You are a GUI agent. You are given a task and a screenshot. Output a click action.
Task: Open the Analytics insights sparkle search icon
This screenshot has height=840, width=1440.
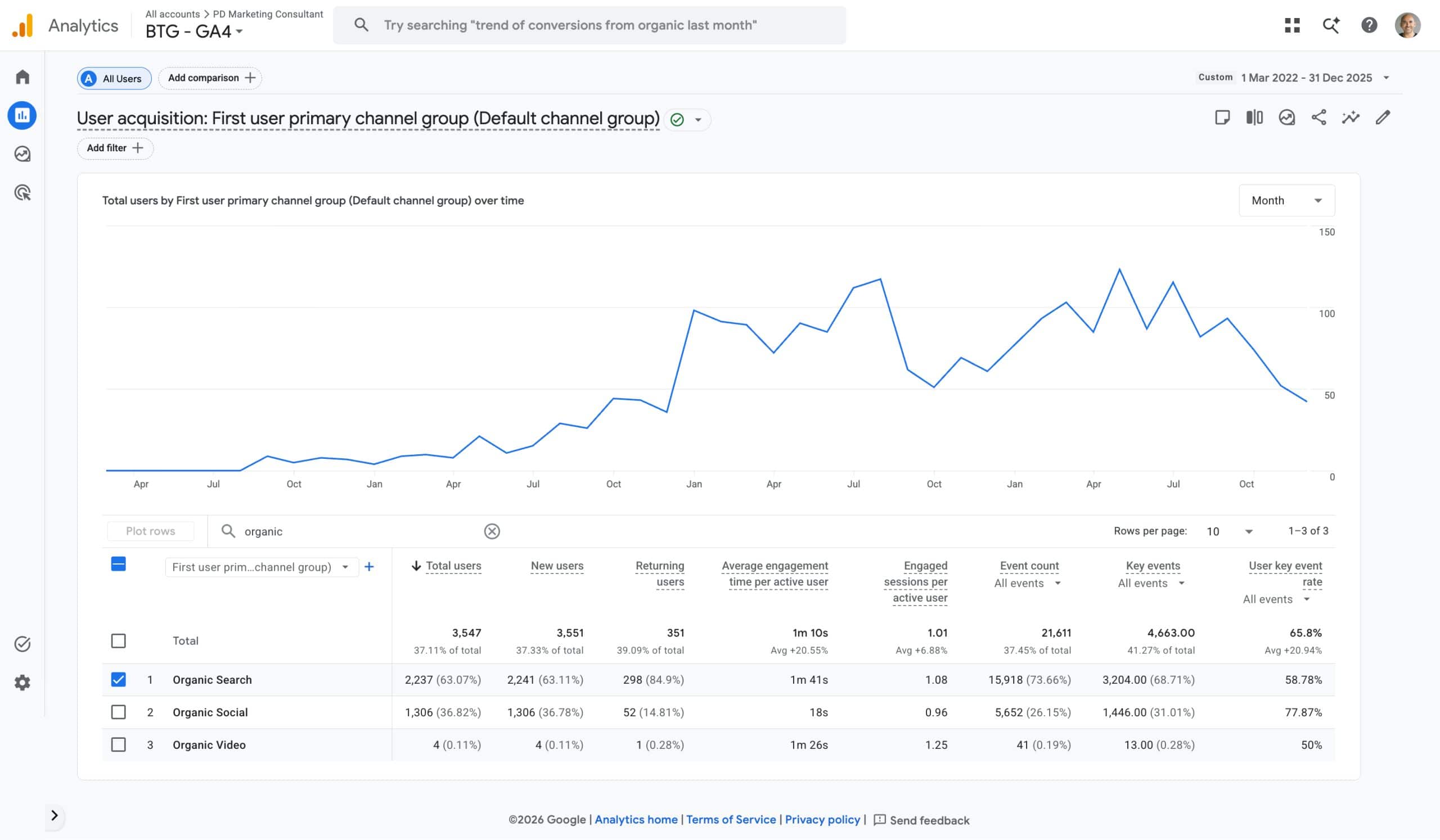tap(1331, 25)
